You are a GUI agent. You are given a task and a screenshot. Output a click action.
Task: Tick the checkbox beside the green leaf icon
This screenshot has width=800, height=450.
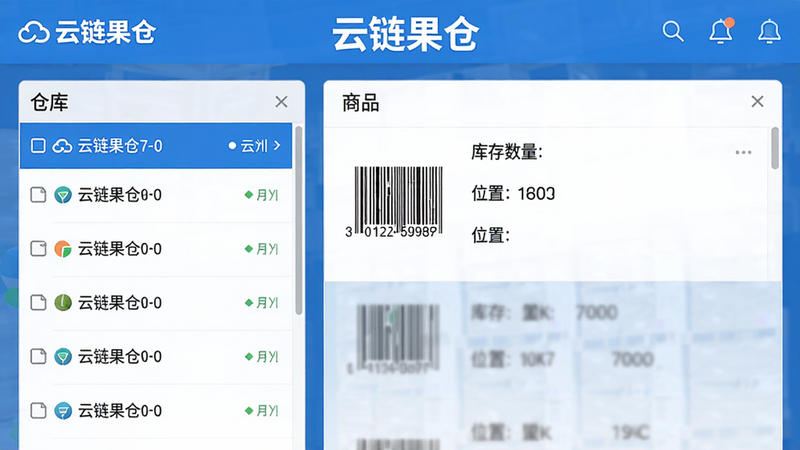38,303
